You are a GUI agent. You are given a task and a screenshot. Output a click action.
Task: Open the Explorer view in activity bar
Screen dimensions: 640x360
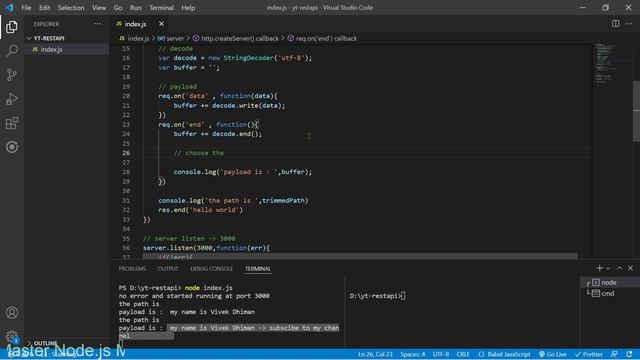12,27
